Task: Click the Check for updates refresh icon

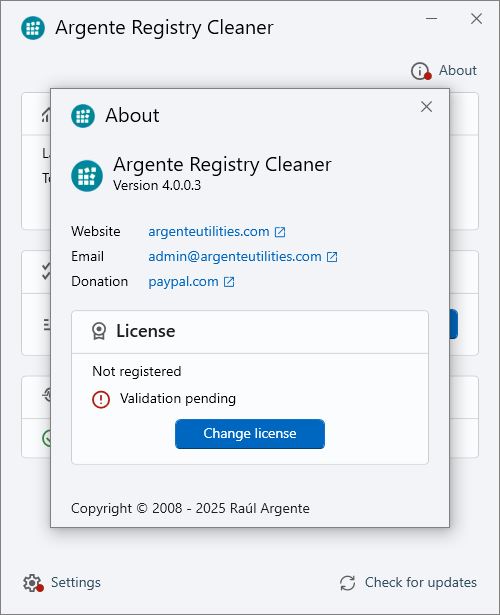Action: (x=347, y=583)
